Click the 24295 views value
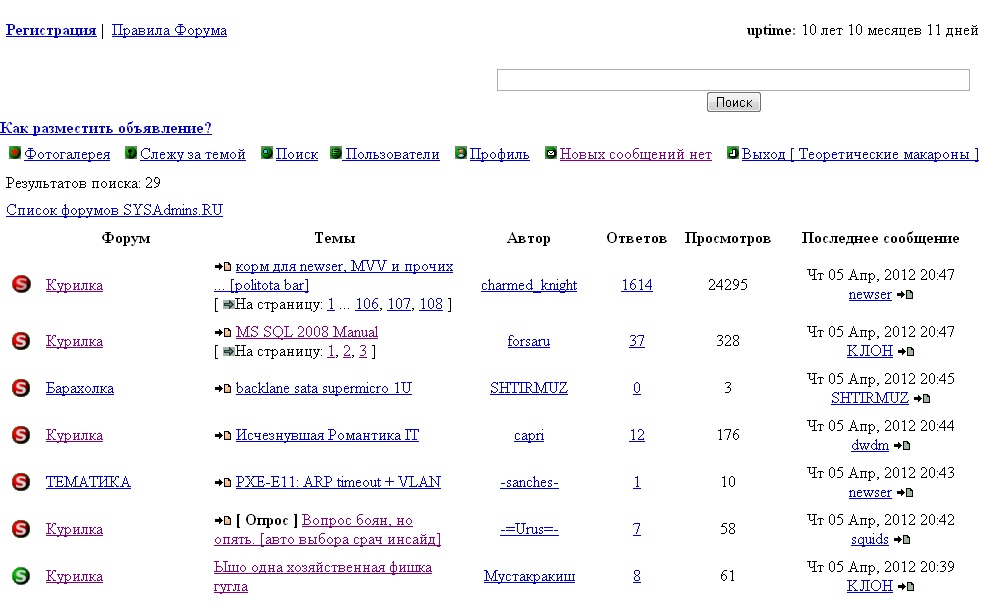The image size is (982, 602). tap(728, 285)
